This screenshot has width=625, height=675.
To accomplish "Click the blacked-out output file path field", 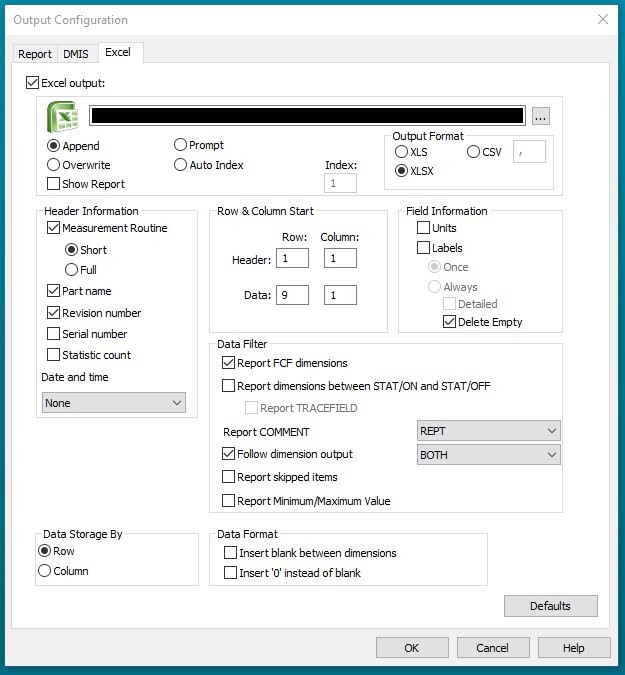I will [307, 116].
